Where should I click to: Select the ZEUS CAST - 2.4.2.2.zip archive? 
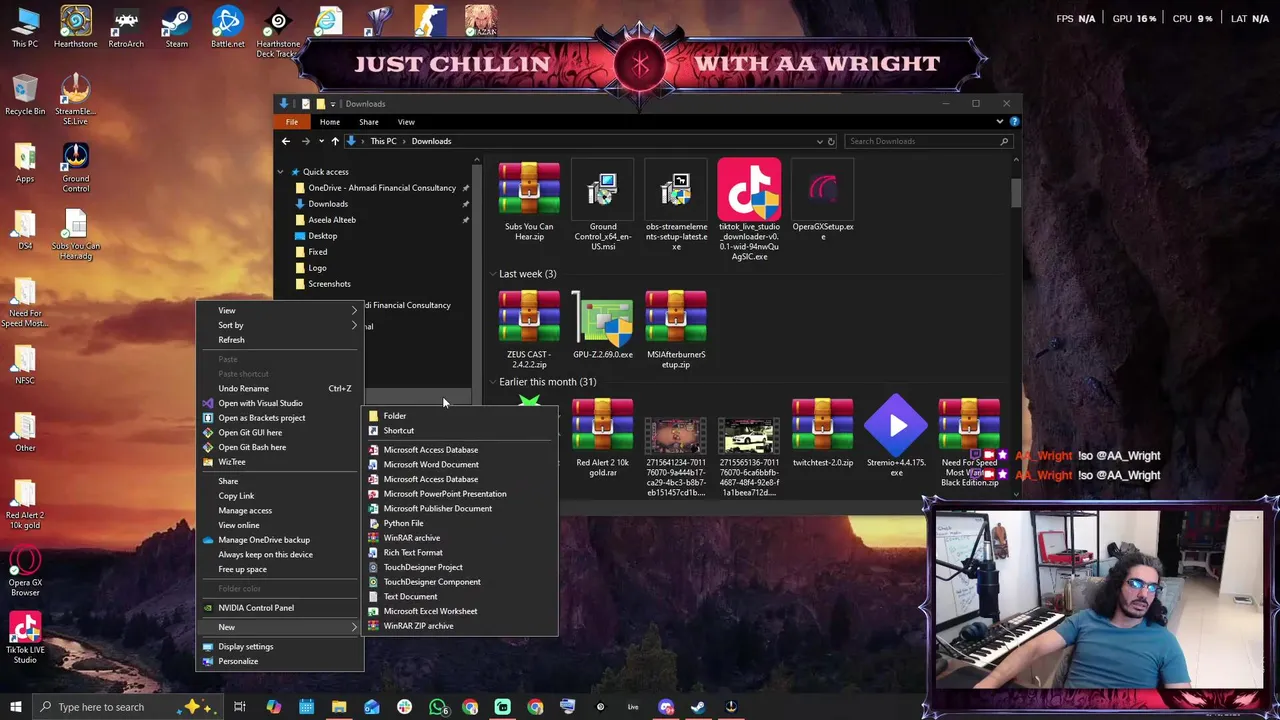pyautogui.click(x=529, y=330)
